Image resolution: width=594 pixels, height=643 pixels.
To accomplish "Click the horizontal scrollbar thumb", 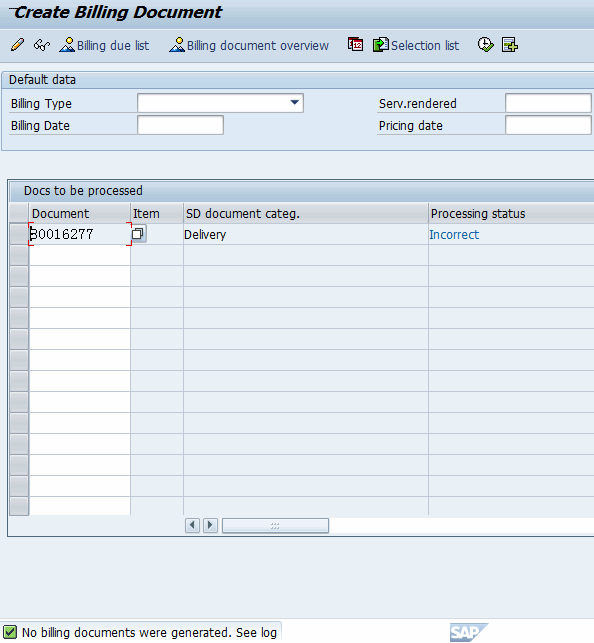I will [275, 525].
